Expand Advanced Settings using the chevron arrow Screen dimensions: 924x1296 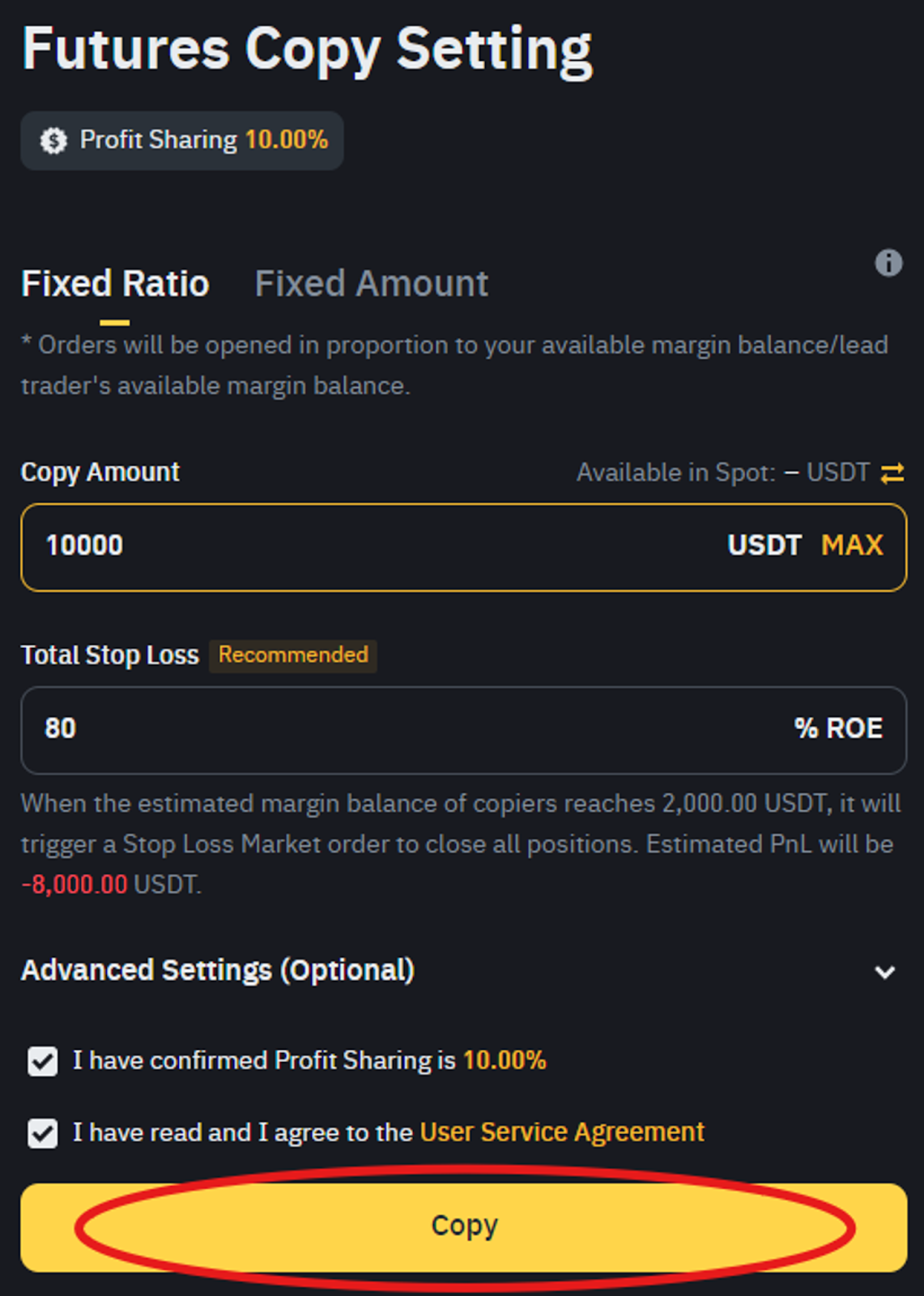885,972
